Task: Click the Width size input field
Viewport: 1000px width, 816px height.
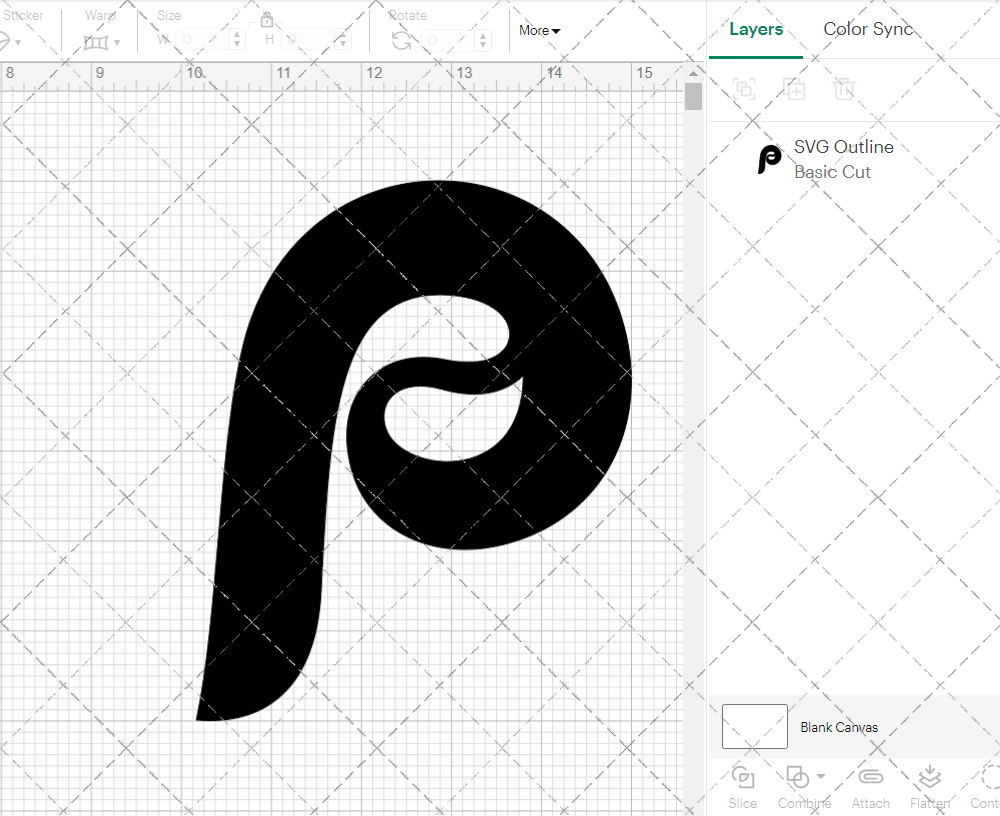Action: [204, 40]
